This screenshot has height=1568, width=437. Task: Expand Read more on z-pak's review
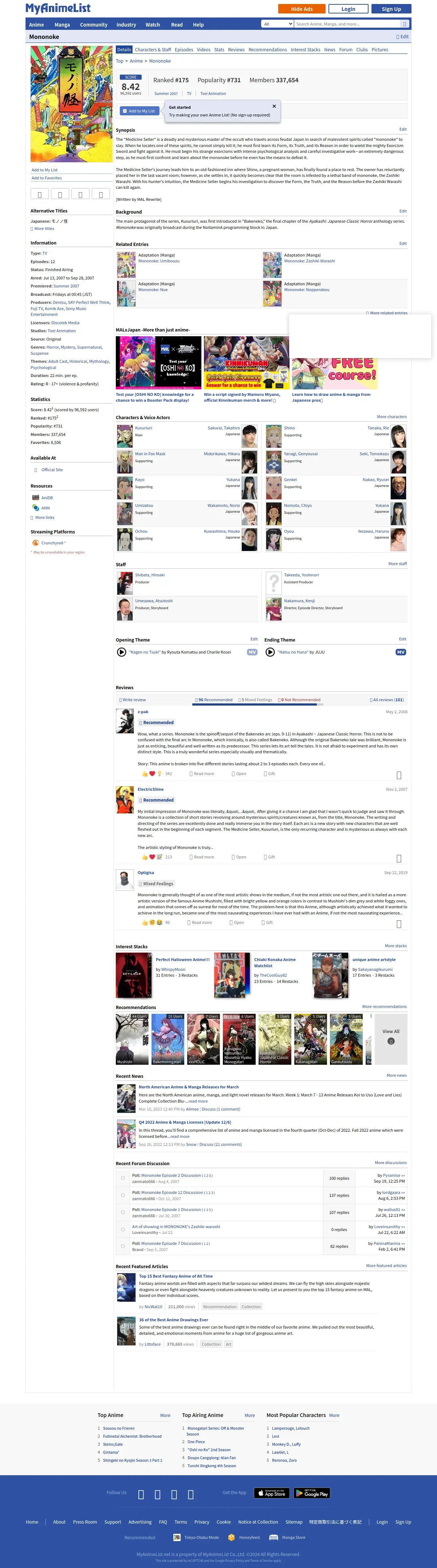[x=202, y=774]
